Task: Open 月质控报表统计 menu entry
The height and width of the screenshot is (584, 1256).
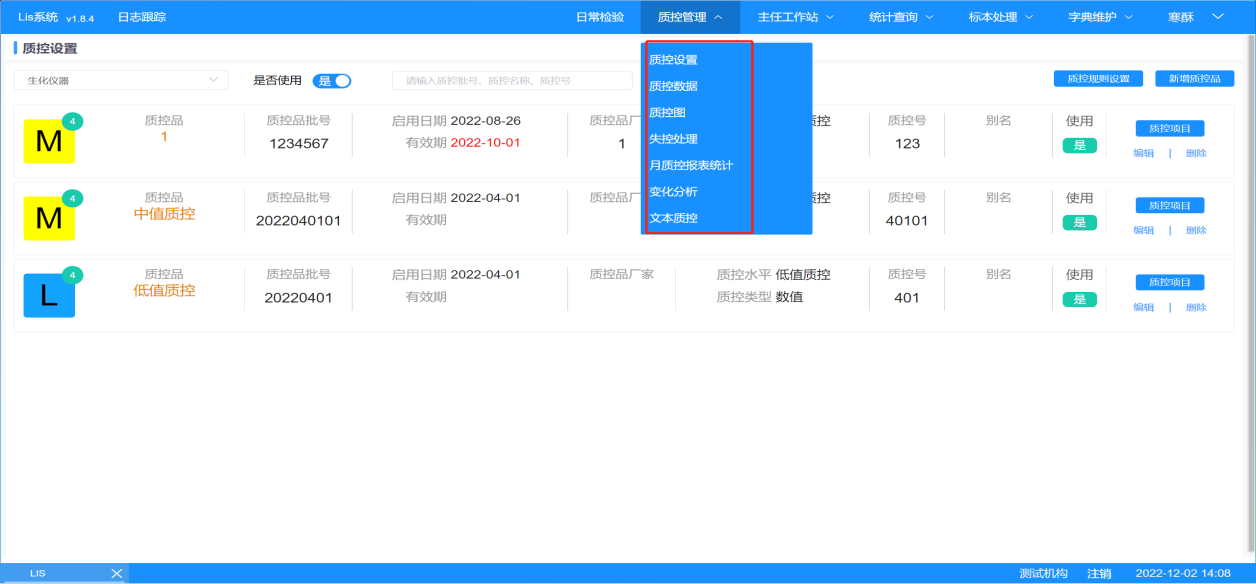Action: point(691,165)
